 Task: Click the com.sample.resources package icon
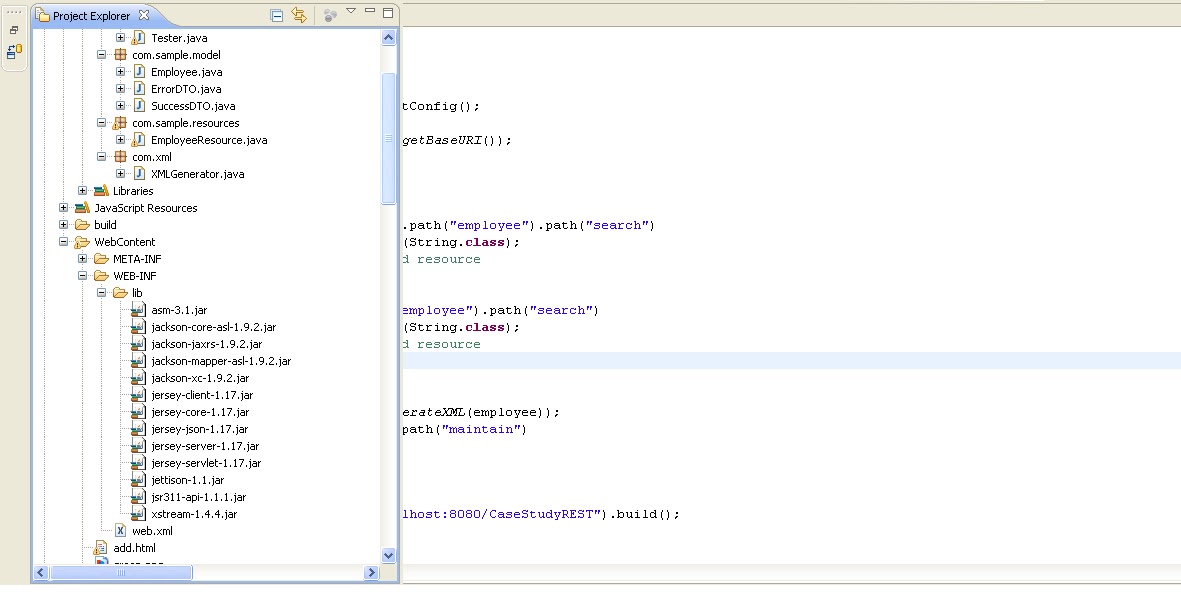coord(120,123)
